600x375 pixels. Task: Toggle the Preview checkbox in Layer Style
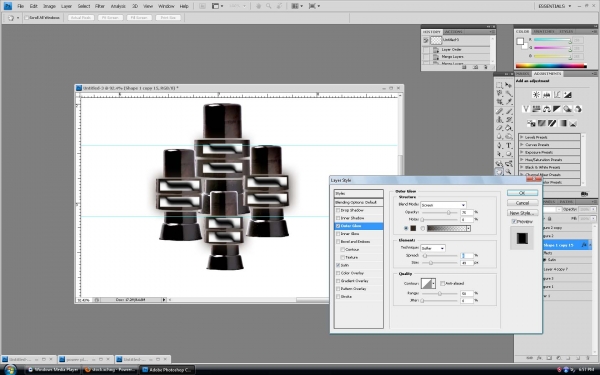pos(514,222)
